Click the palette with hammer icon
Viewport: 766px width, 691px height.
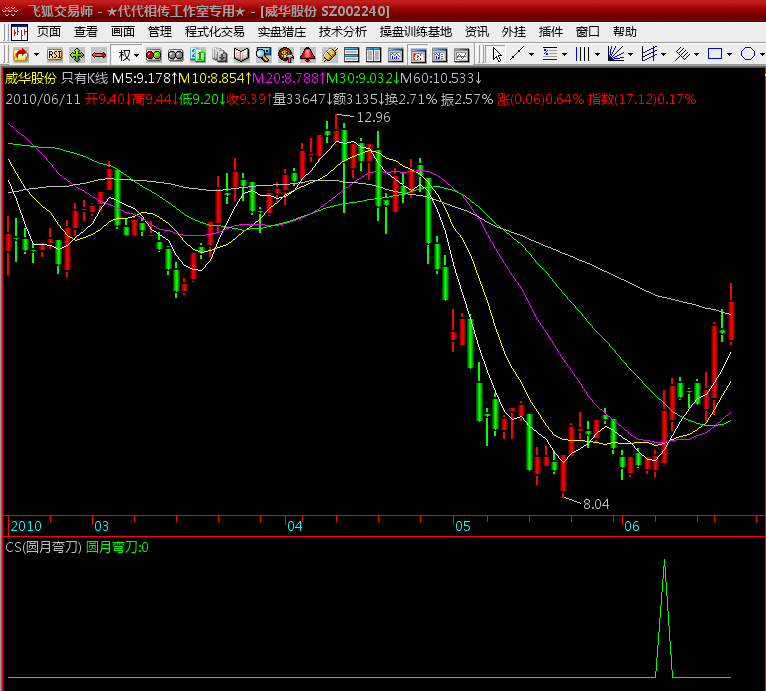(x=285, y=55)
